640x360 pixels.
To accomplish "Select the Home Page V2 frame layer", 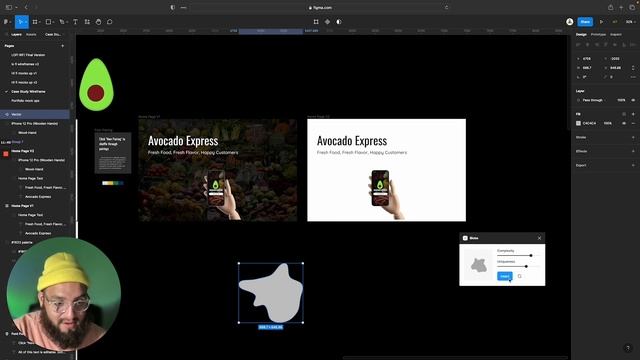I will 23,151.
